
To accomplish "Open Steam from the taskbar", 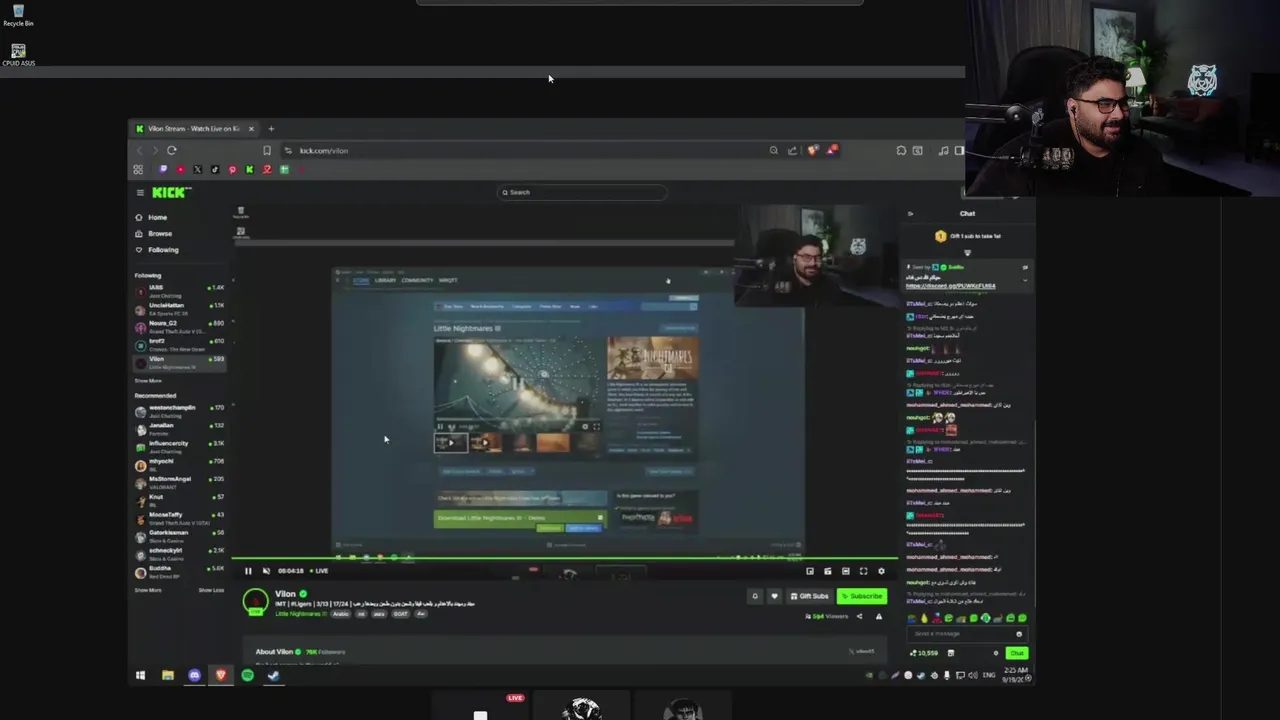I will coord(273,675).
